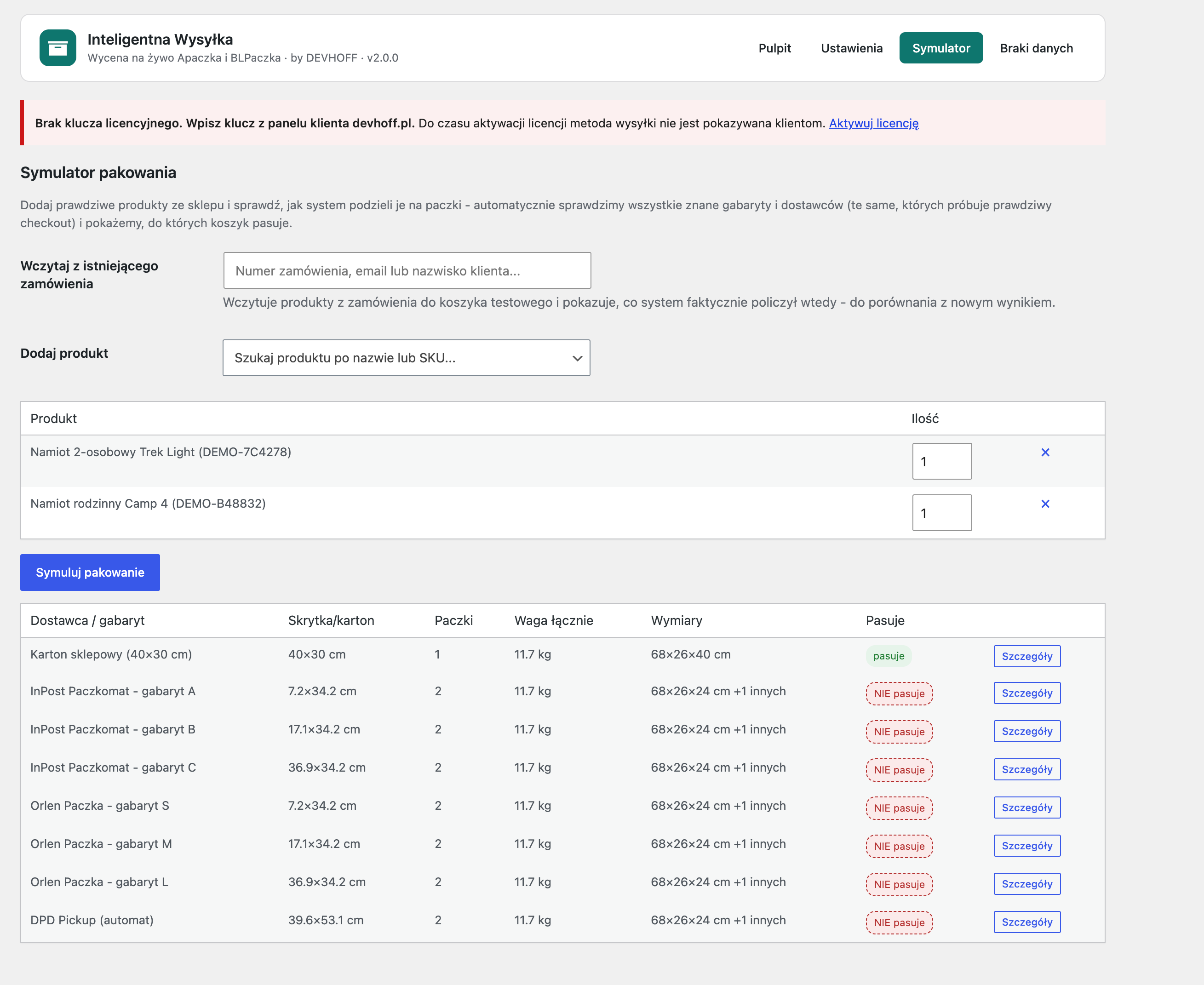Expand the product search dropdown

click(406, 358)
